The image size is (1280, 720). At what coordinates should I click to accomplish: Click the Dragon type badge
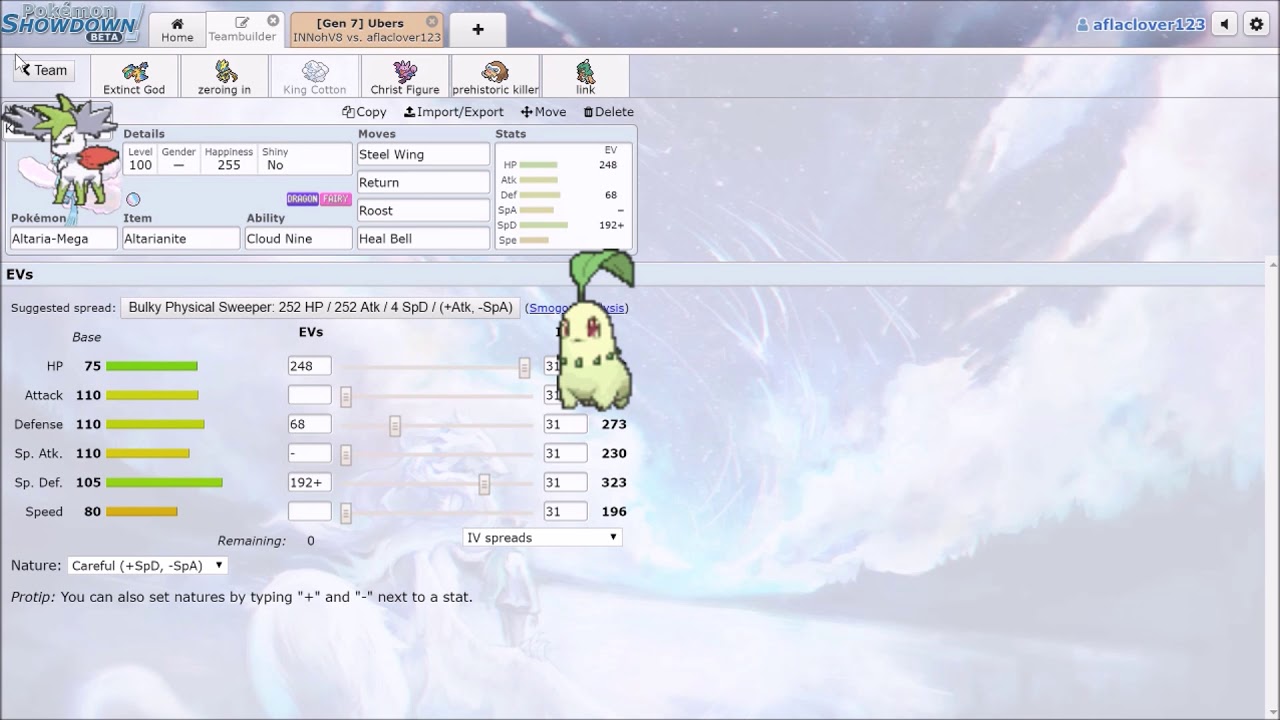(x=303, y=199)
